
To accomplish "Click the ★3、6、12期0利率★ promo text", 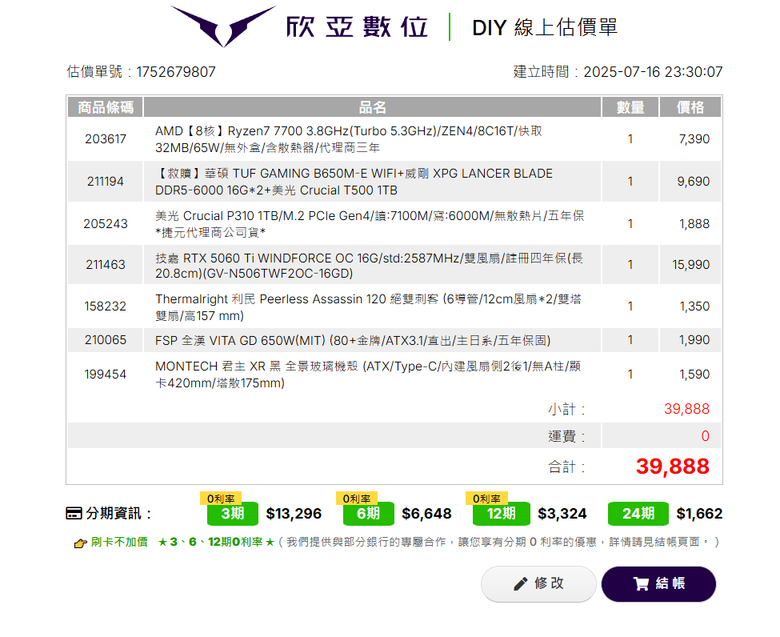I will tap(216, 542).
